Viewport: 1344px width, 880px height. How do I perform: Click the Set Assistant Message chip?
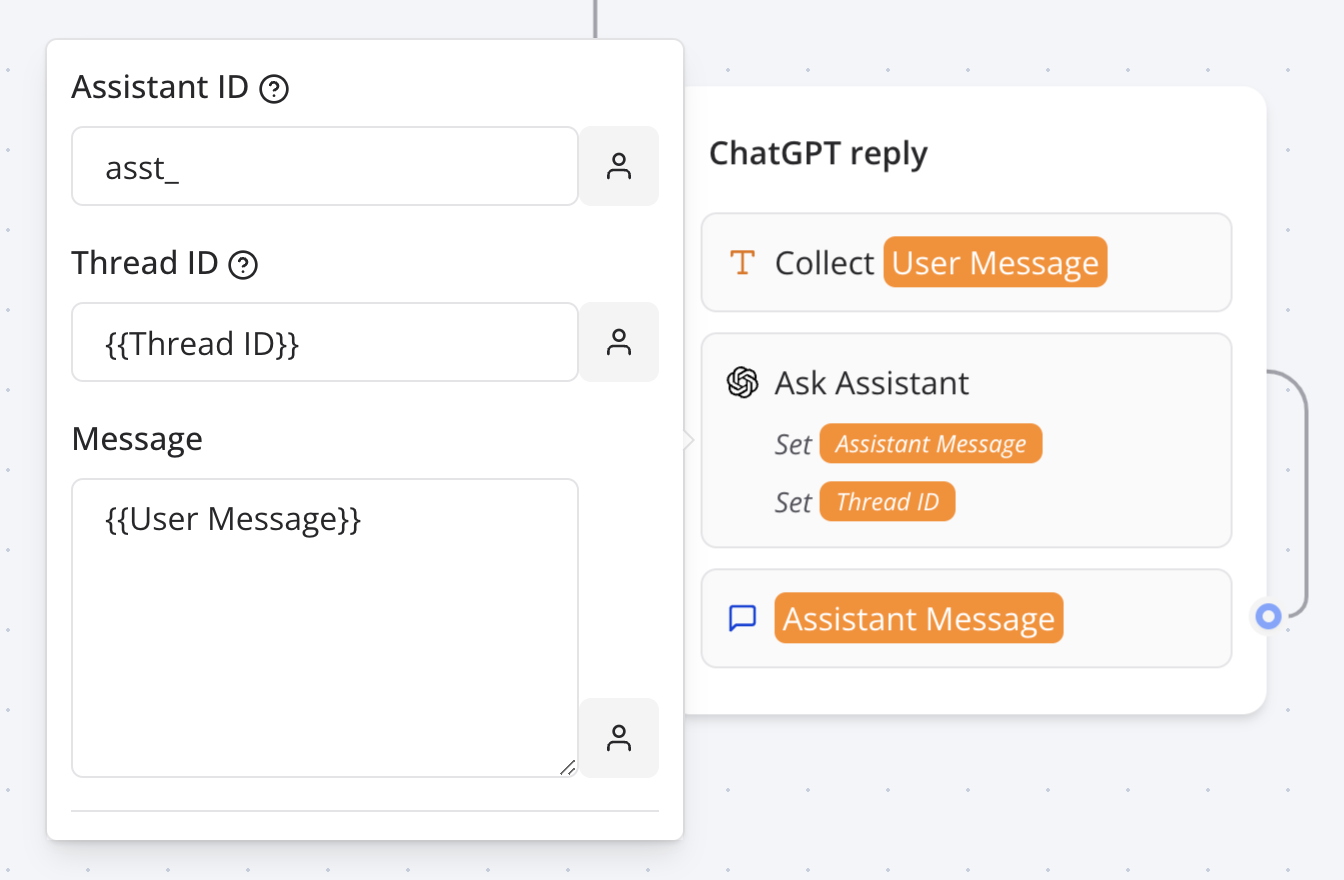point(930,443)
